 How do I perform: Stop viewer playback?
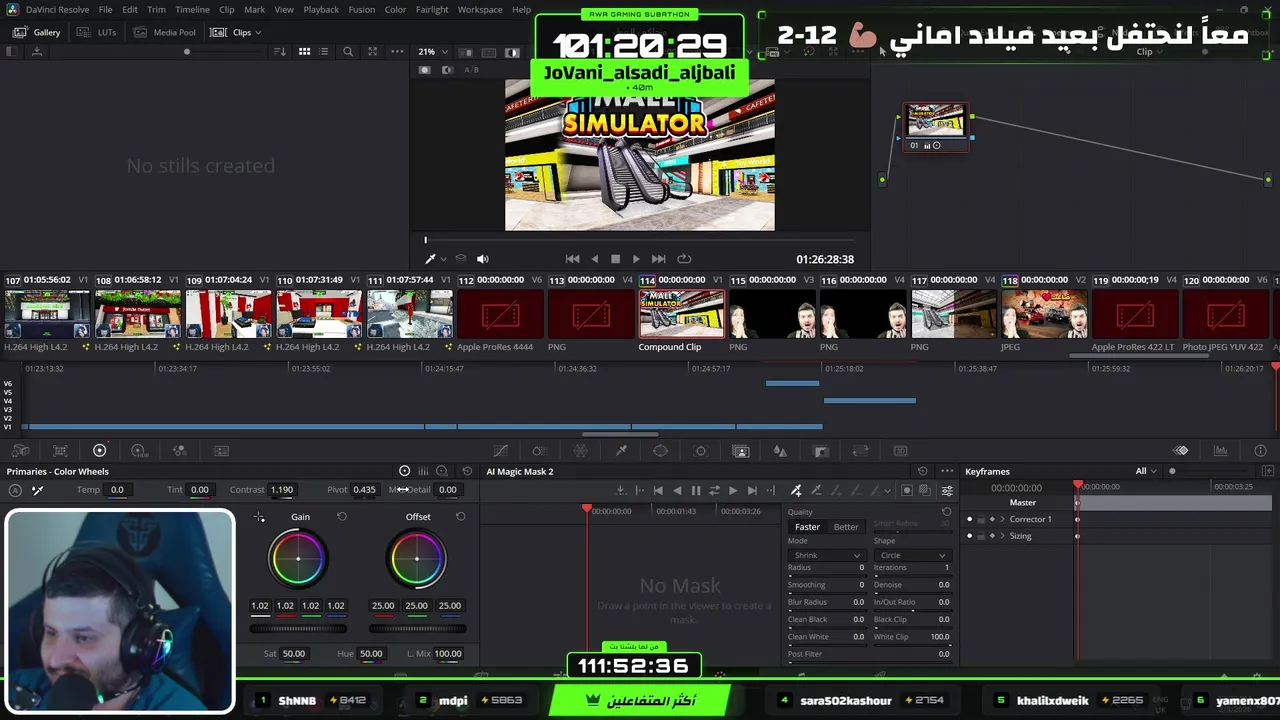click(x=615, y=259)
